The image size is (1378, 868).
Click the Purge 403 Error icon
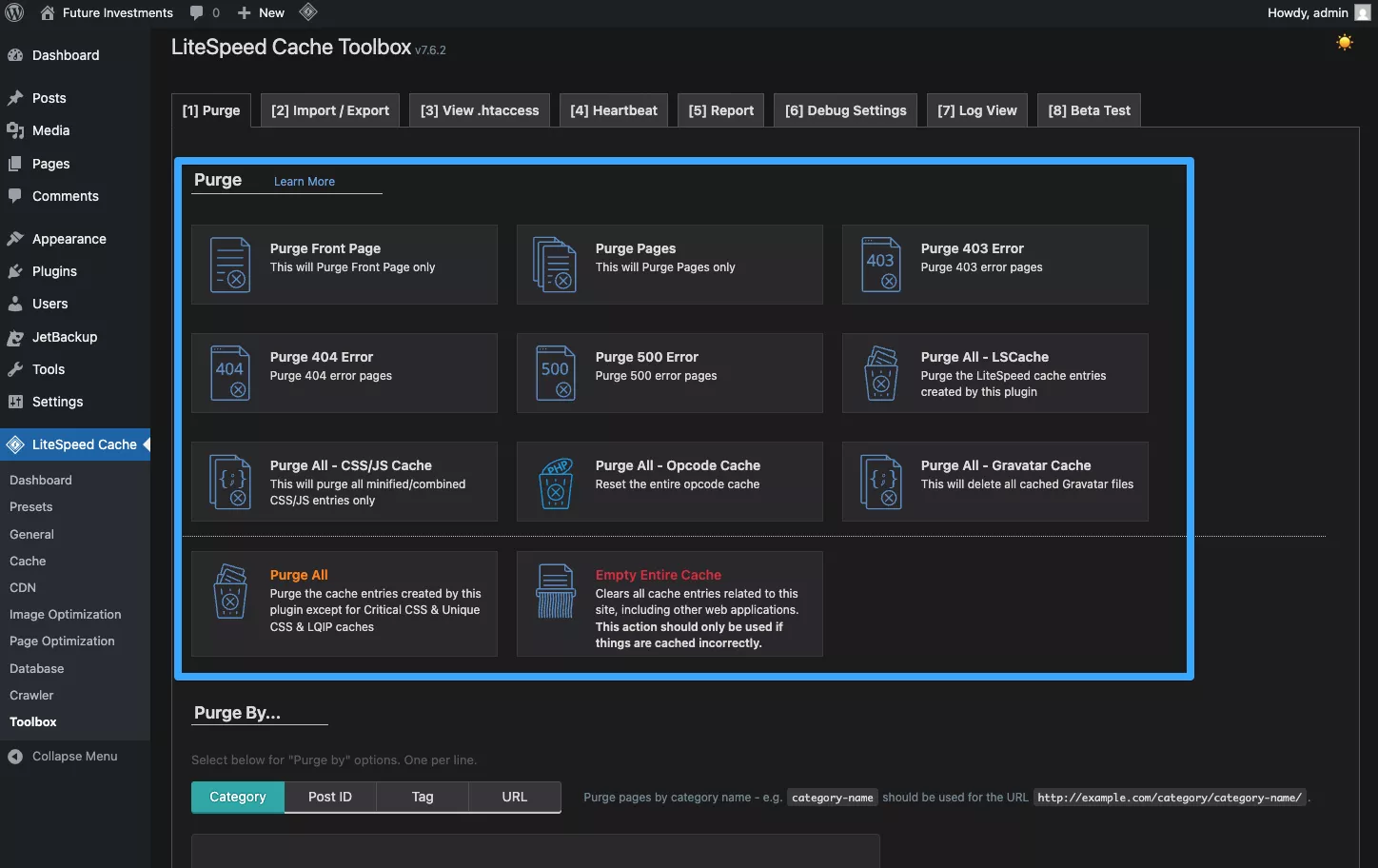point(880,266)
